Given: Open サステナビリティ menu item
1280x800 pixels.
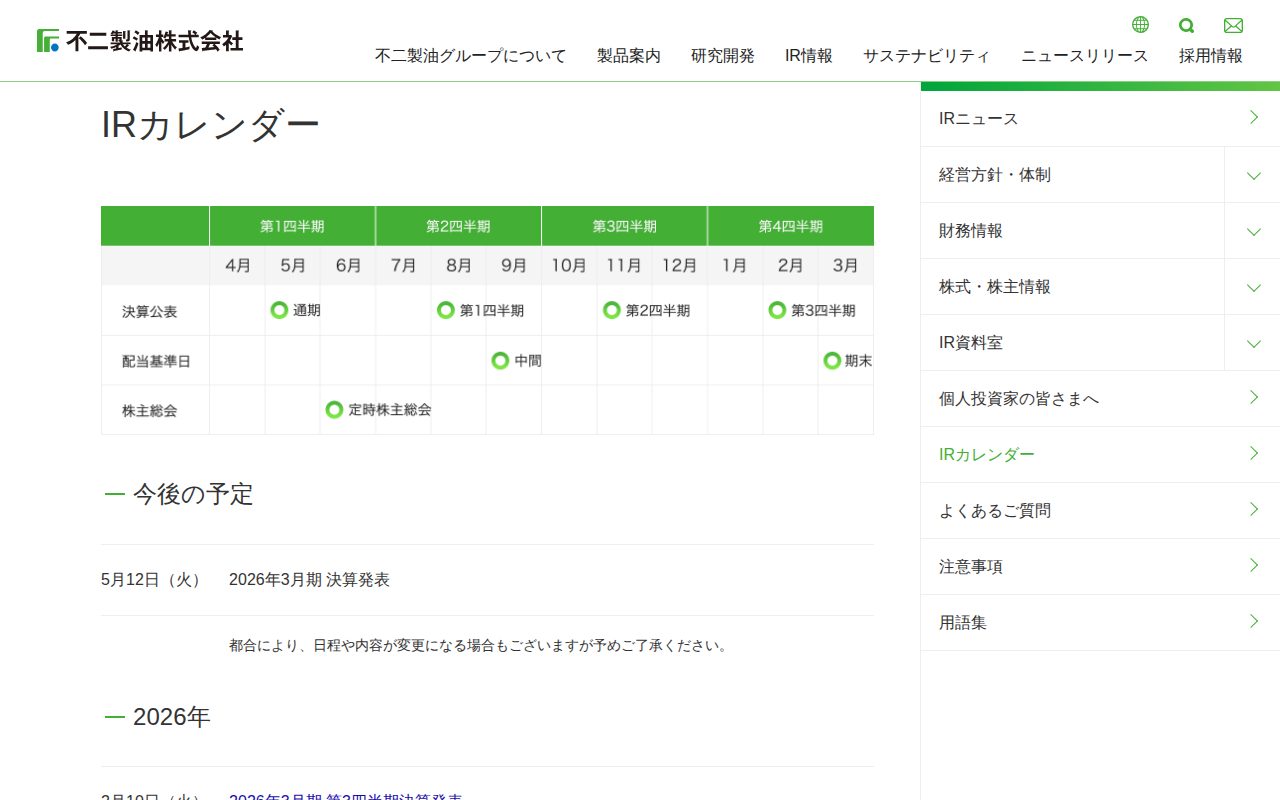Looking at the screenshot, I should tap(927, 56).
